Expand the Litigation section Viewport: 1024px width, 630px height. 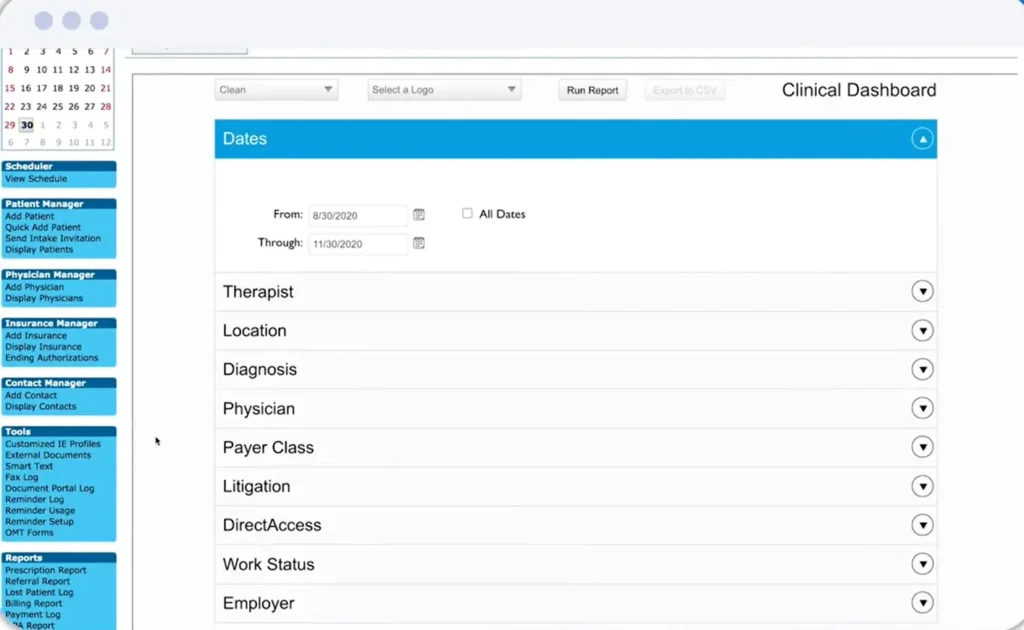coord(922,486)
